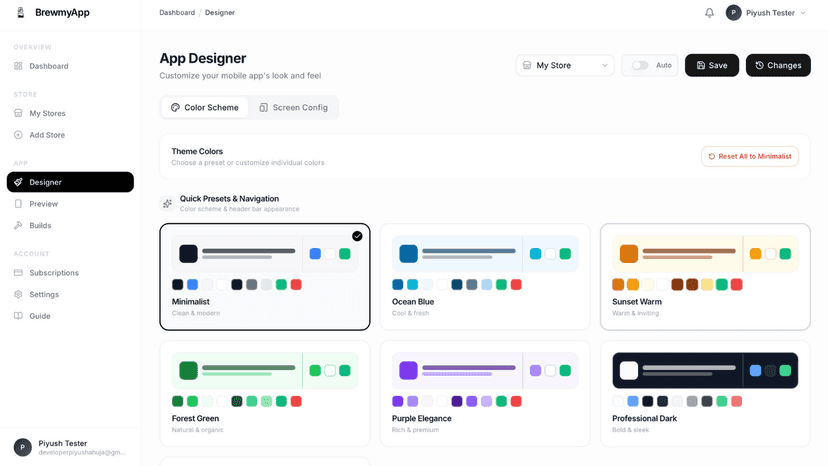Open the Guide menu item
Viewport: 828px width, 466px height.
click(70, 315)
